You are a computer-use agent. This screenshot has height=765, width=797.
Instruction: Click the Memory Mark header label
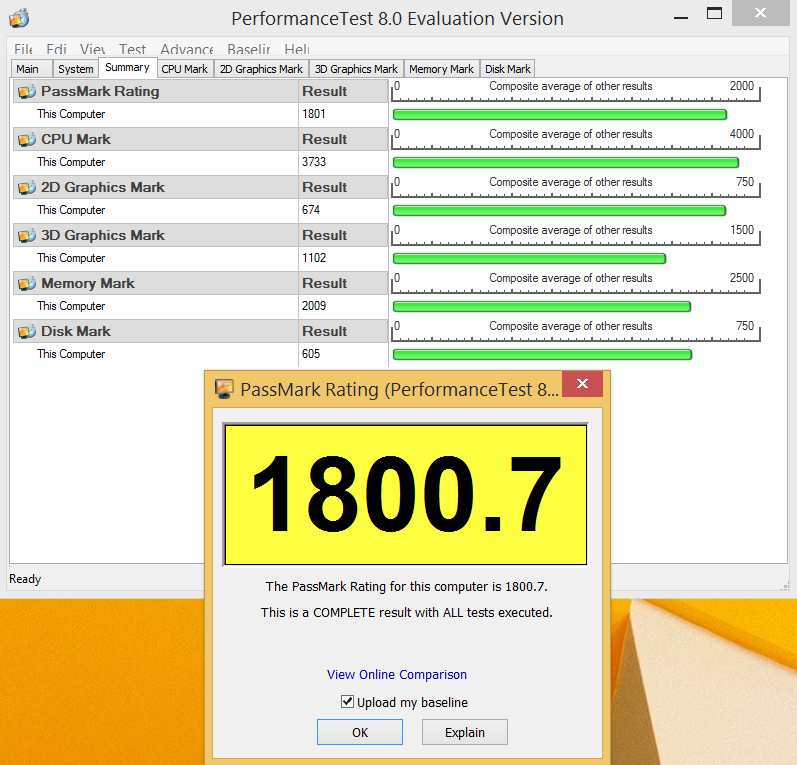tap(88, 283)
